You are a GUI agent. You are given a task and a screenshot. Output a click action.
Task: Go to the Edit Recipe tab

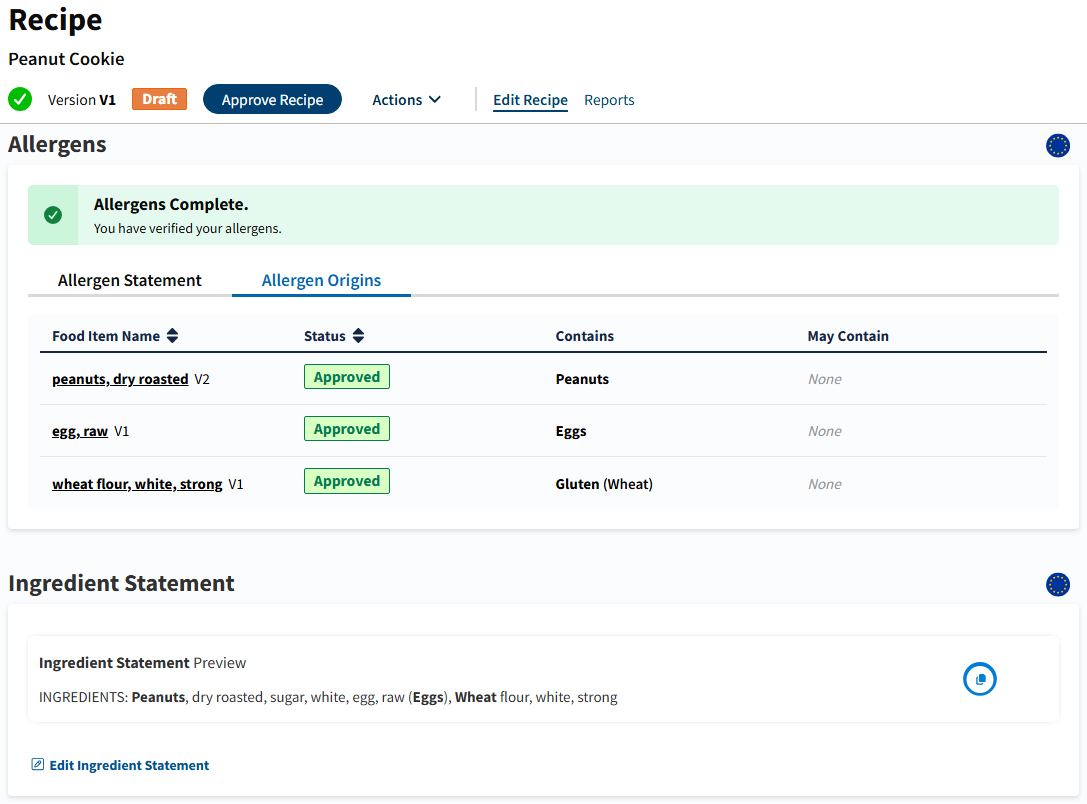pyautogui.click(x=530, y=100)
